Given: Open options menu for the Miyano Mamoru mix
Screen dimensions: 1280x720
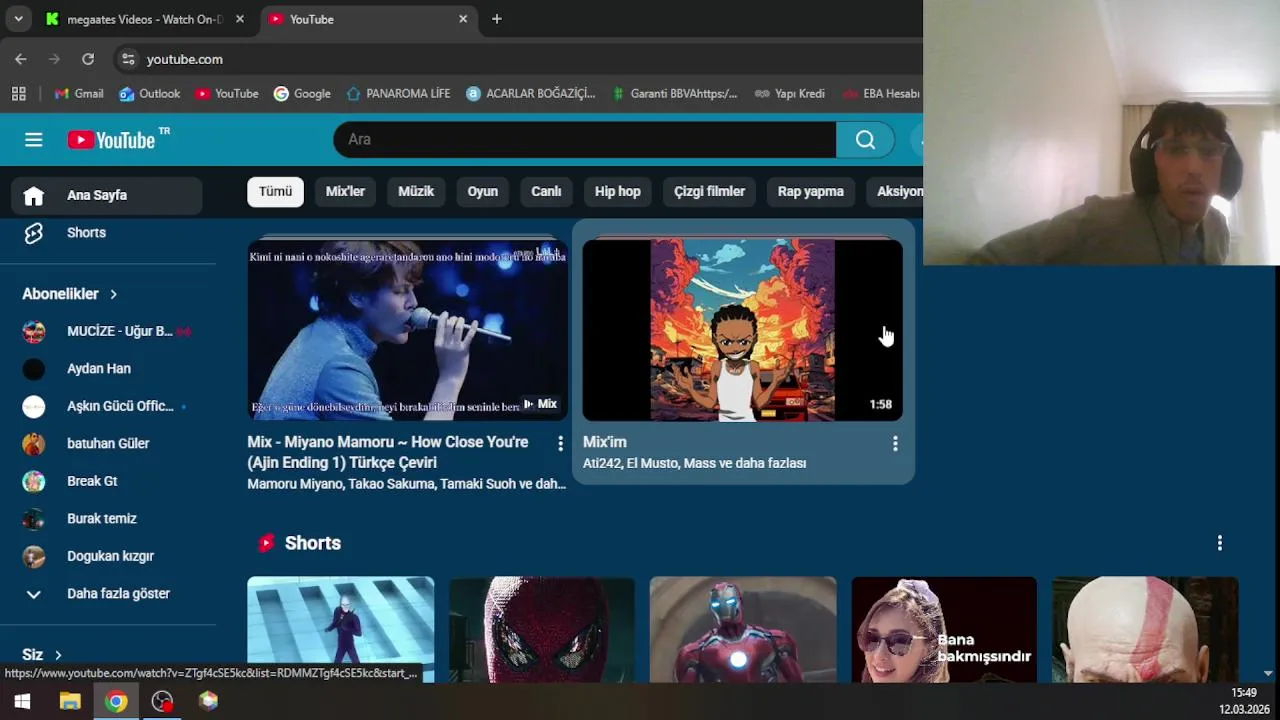Looking at the screenshot, I should (560, 443).
